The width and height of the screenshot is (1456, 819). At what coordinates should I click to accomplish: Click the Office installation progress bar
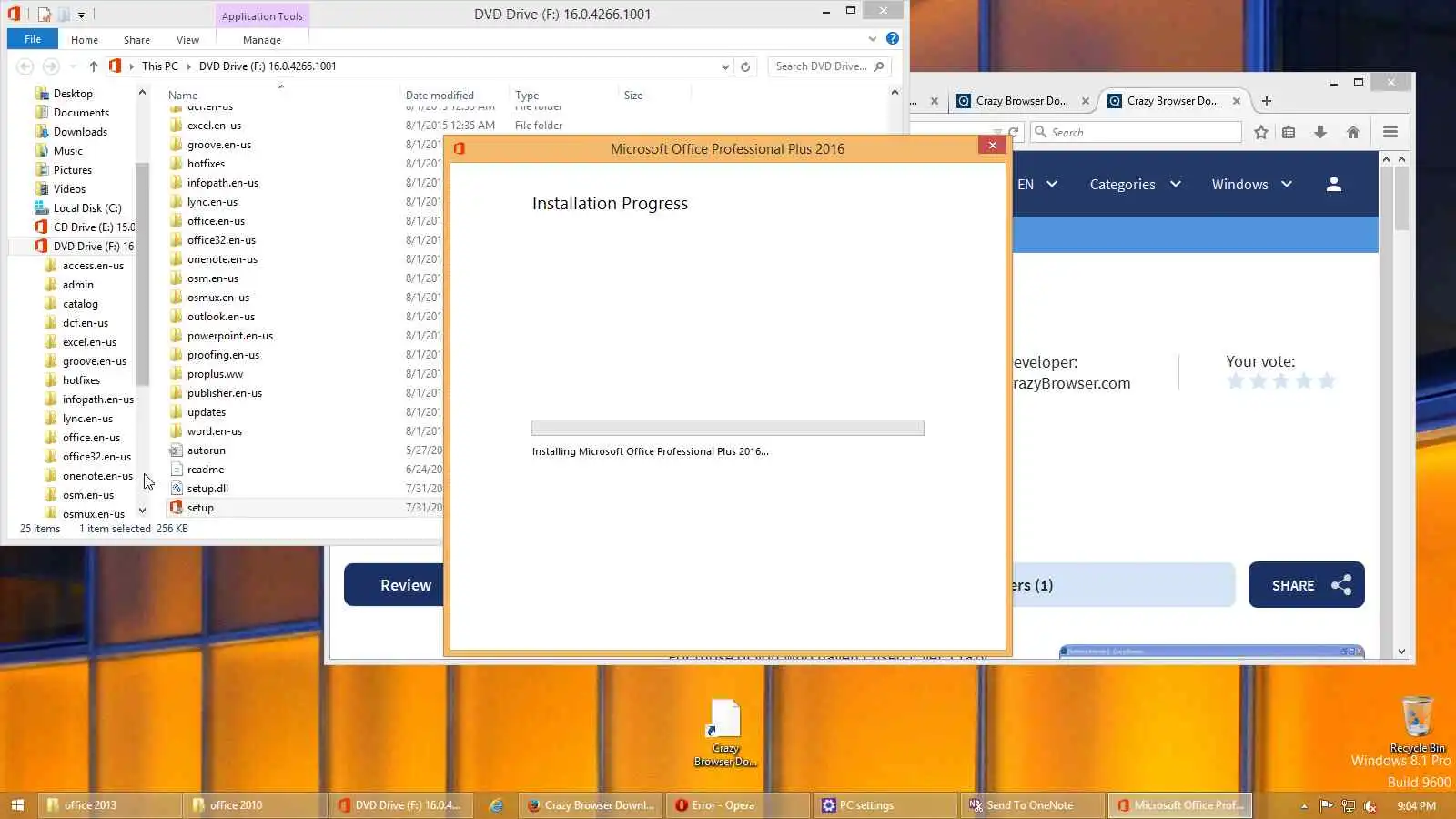(728, 428)
